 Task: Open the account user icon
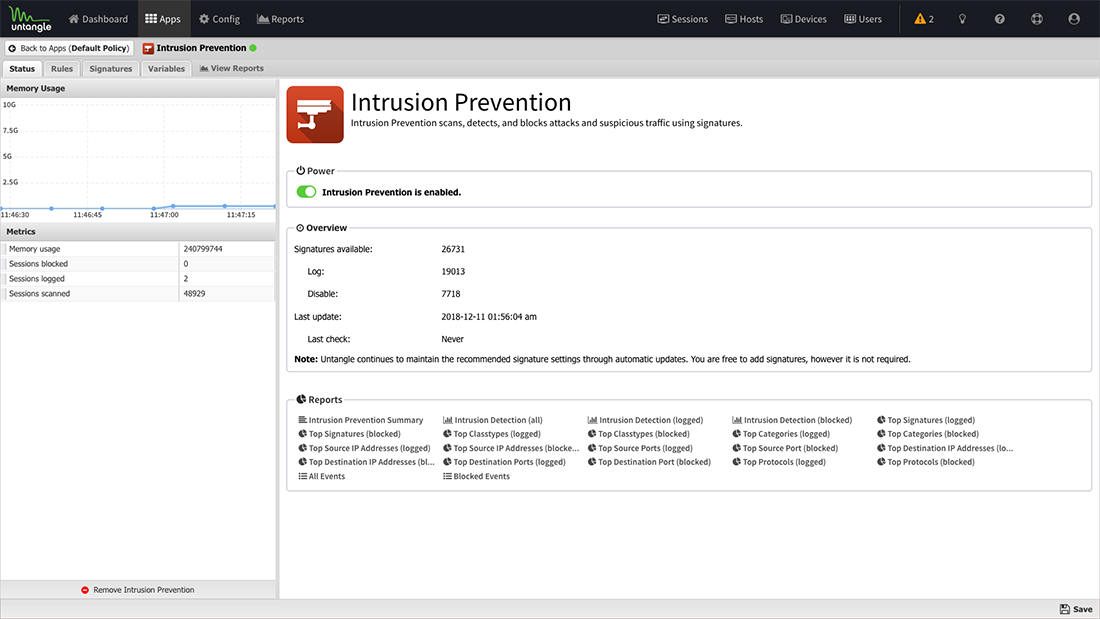[x=1074, y=19]
